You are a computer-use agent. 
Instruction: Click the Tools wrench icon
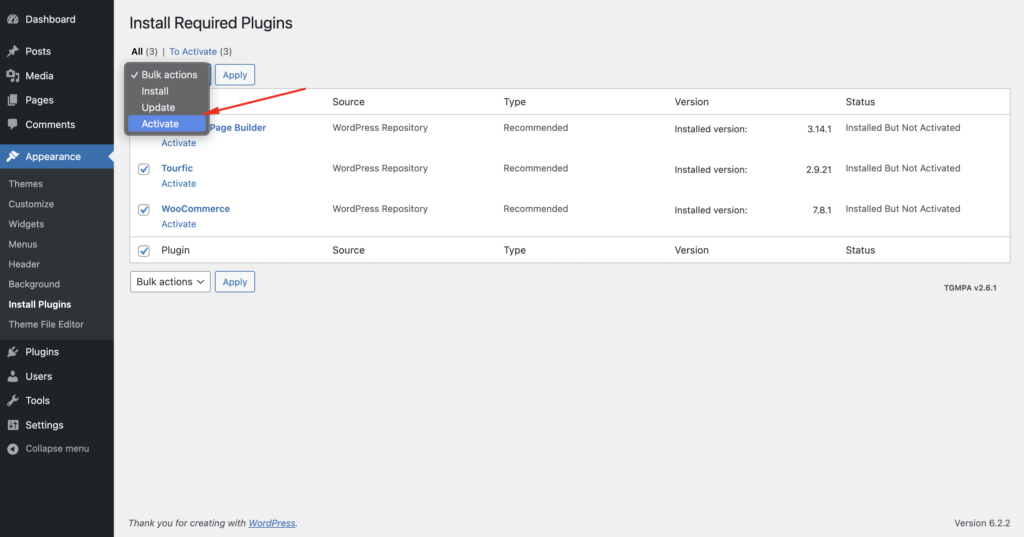[13, 400]
